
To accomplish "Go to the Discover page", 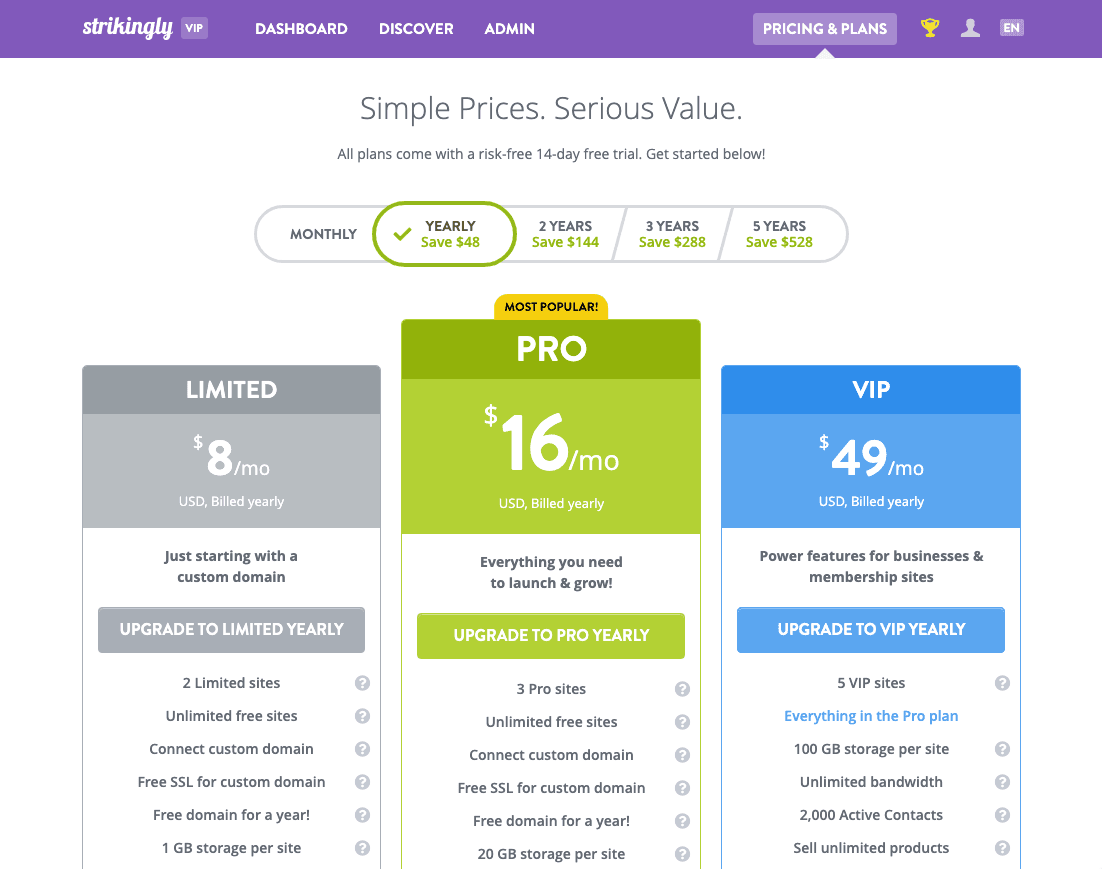I will (x=416, y=29).
